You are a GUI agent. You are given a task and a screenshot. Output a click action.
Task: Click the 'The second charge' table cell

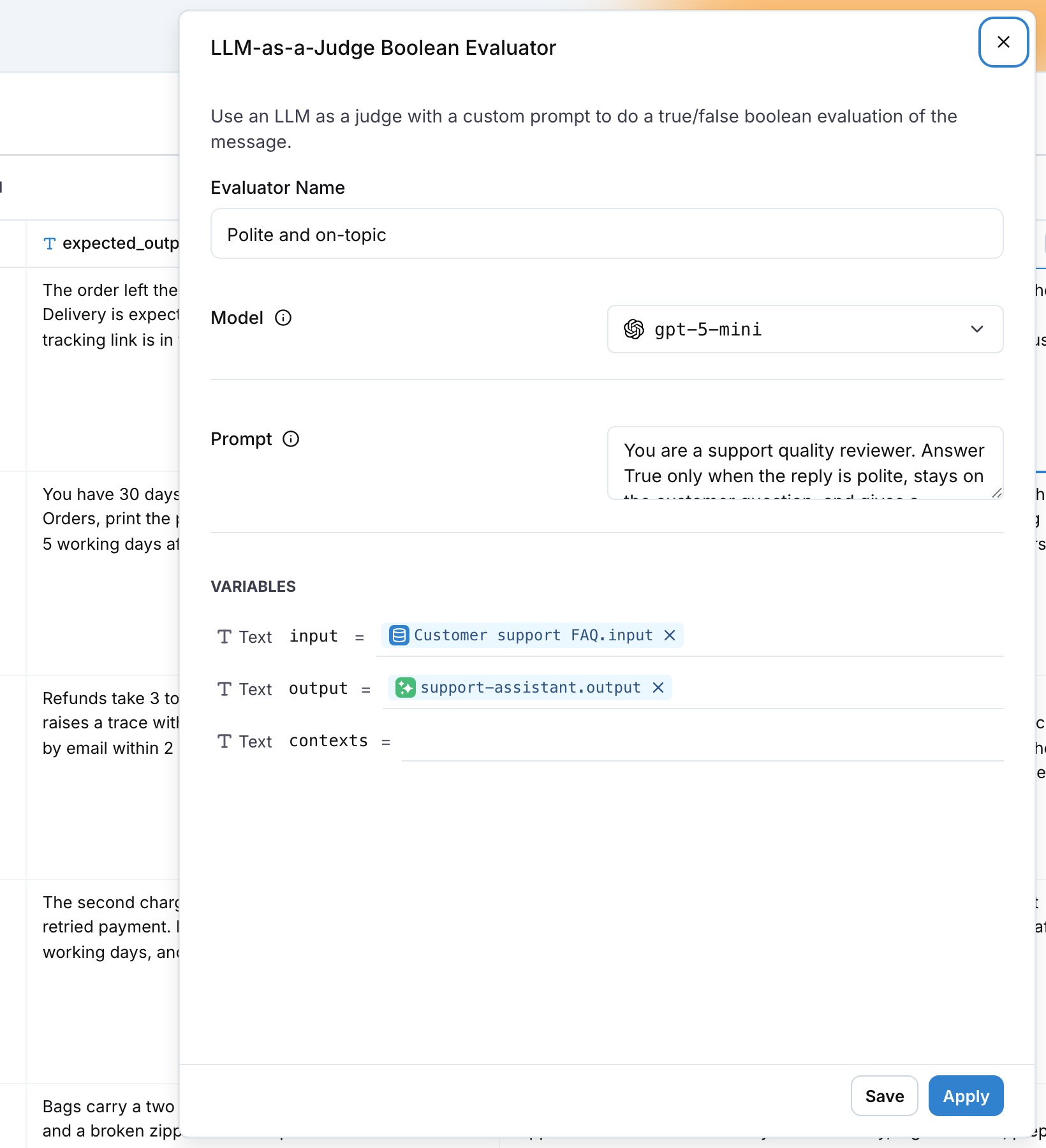tap(103, 981)
